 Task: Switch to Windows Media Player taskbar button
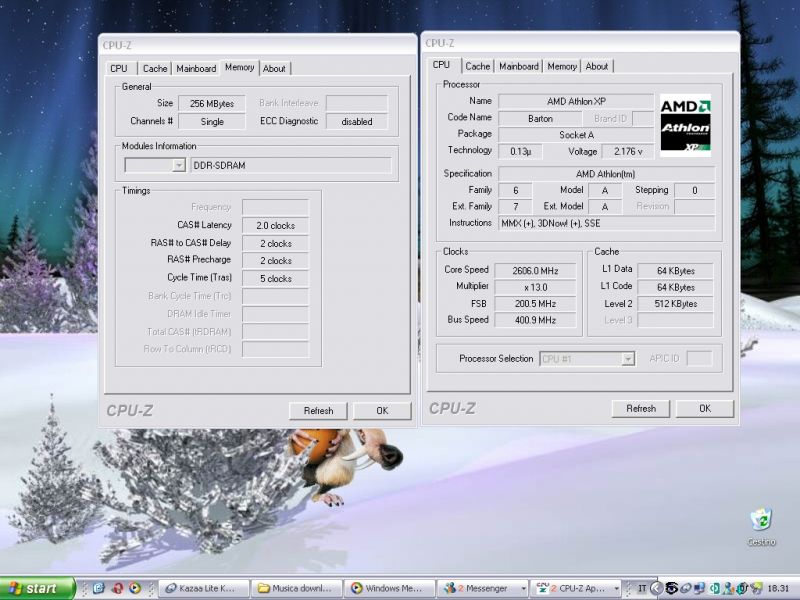coord(389,588)
